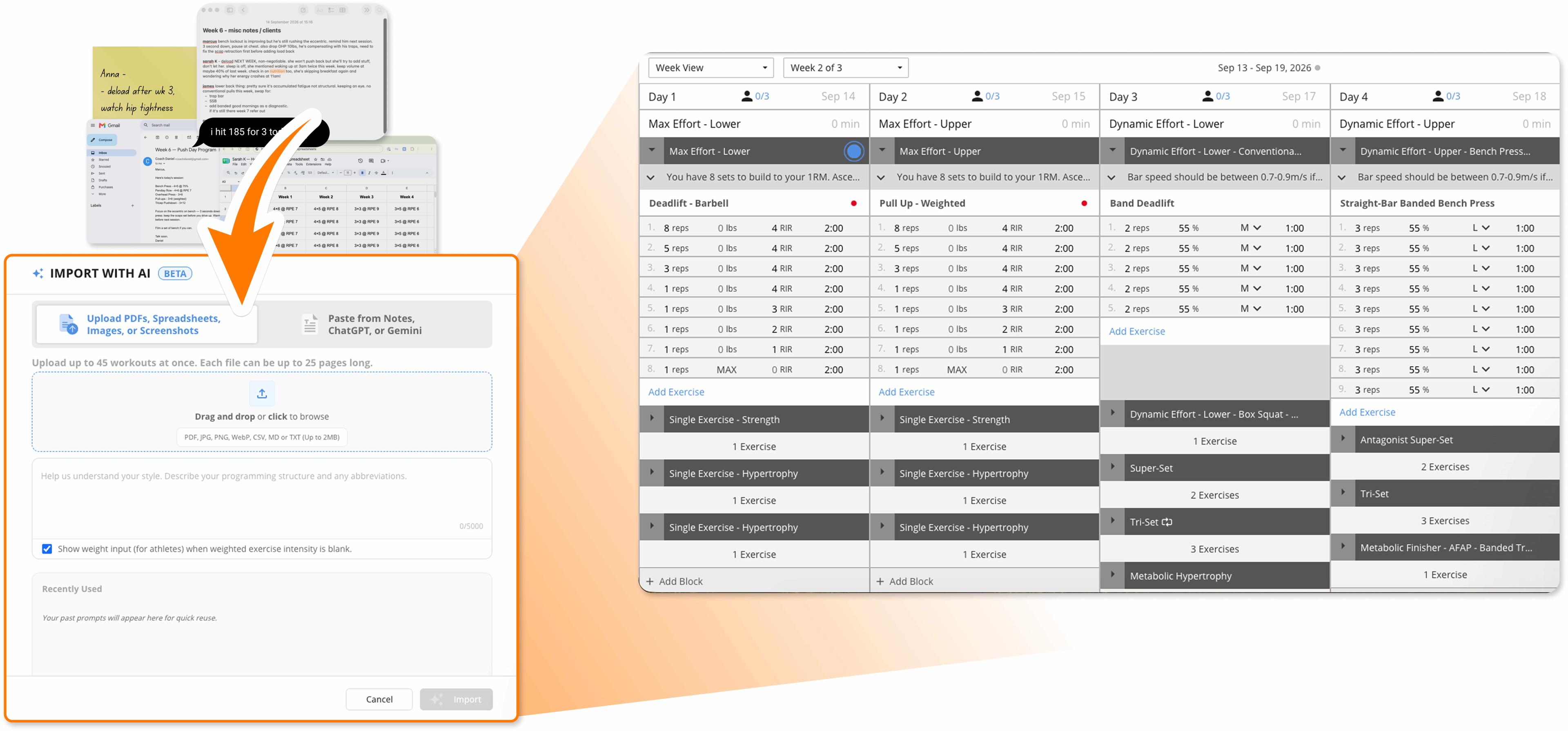Click the programming style description text field

(x=262, y=498)
